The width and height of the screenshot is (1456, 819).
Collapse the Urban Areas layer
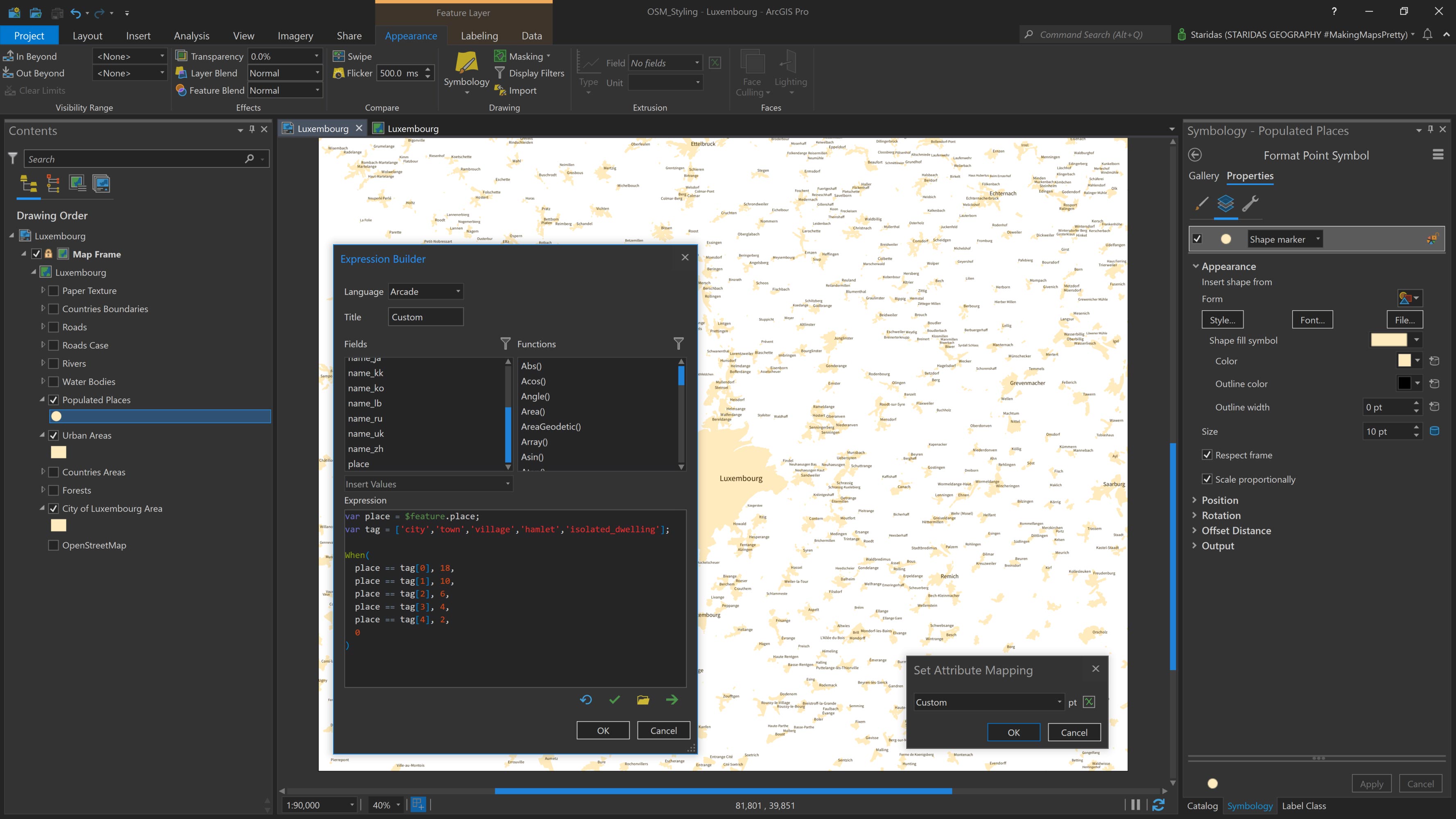click(42, 435)
